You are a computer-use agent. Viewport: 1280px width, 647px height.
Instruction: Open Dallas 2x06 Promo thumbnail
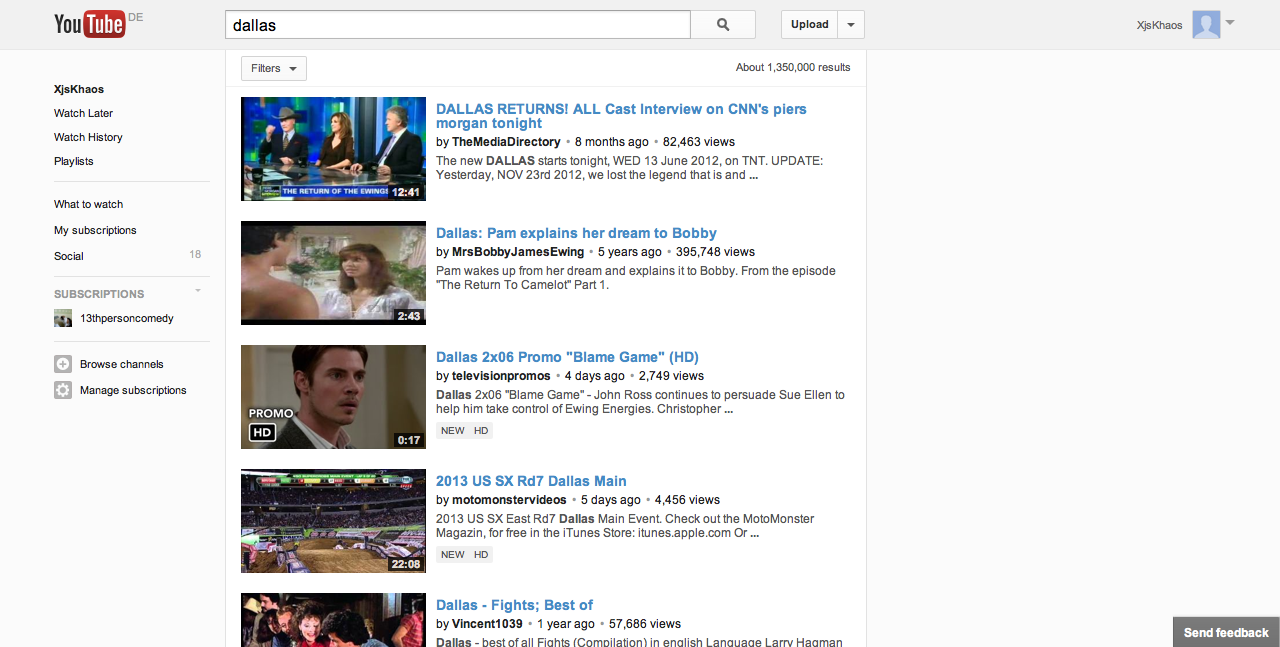coord(333,397)
